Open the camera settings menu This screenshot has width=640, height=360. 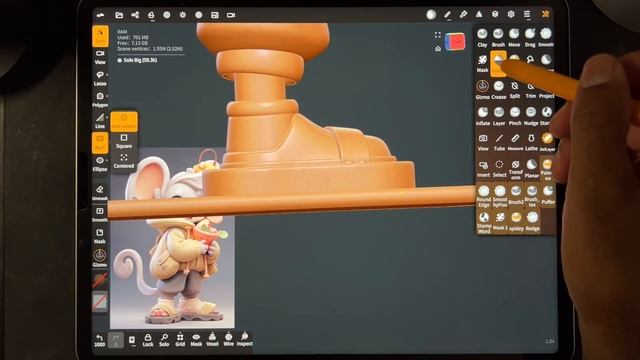click(231, 15)
